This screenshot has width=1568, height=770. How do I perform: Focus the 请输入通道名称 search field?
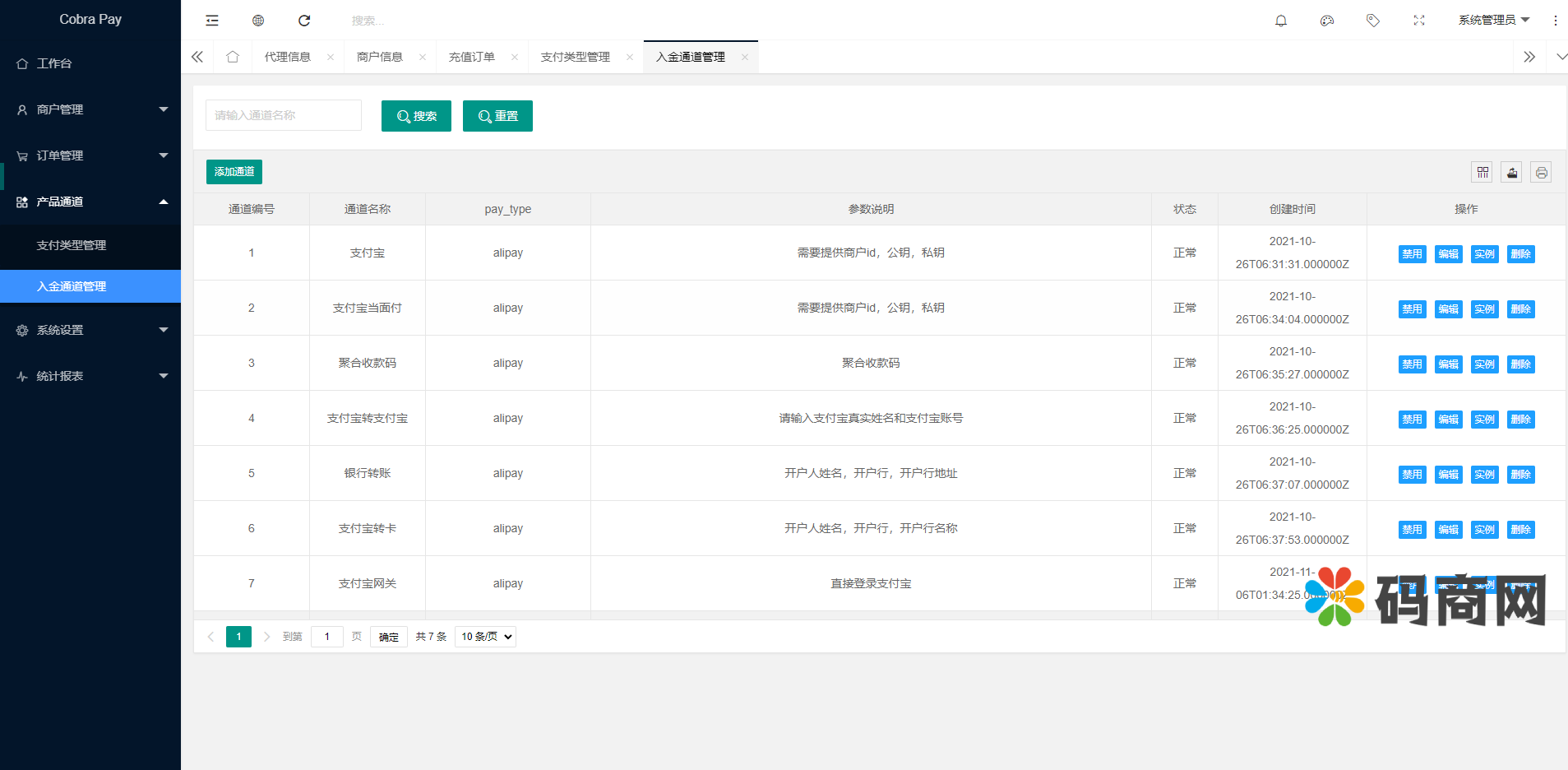tap(284, 116)
